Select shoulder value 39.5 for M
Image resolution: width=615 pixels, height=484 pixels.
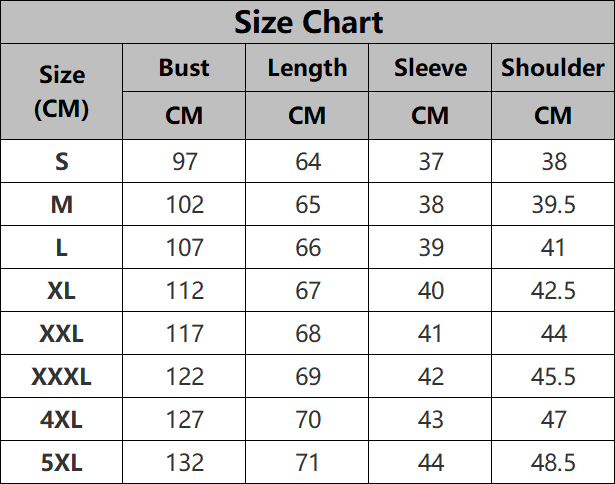[x=553, y=204]
